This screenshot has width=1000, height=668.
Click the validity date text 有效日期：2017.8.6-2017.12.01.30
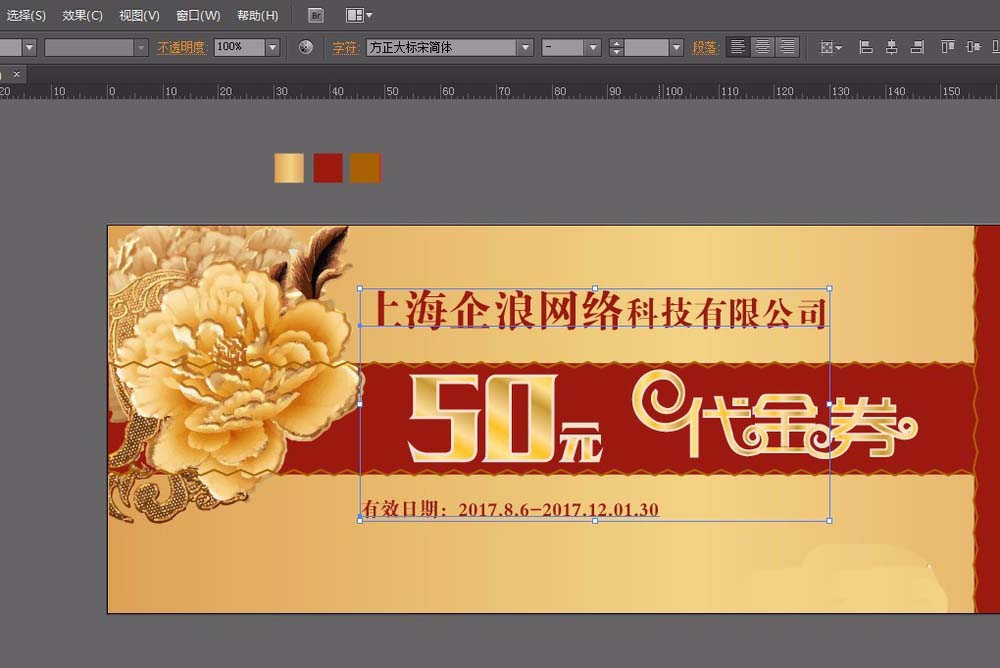(x=510, y=508)
